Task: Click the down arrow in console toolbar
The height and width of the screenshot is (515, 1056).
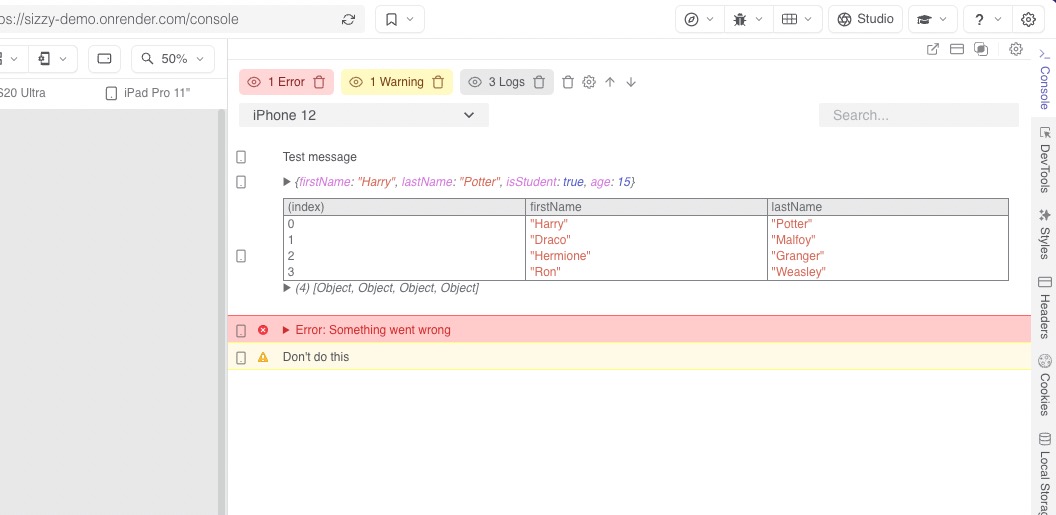Action: 631,82
